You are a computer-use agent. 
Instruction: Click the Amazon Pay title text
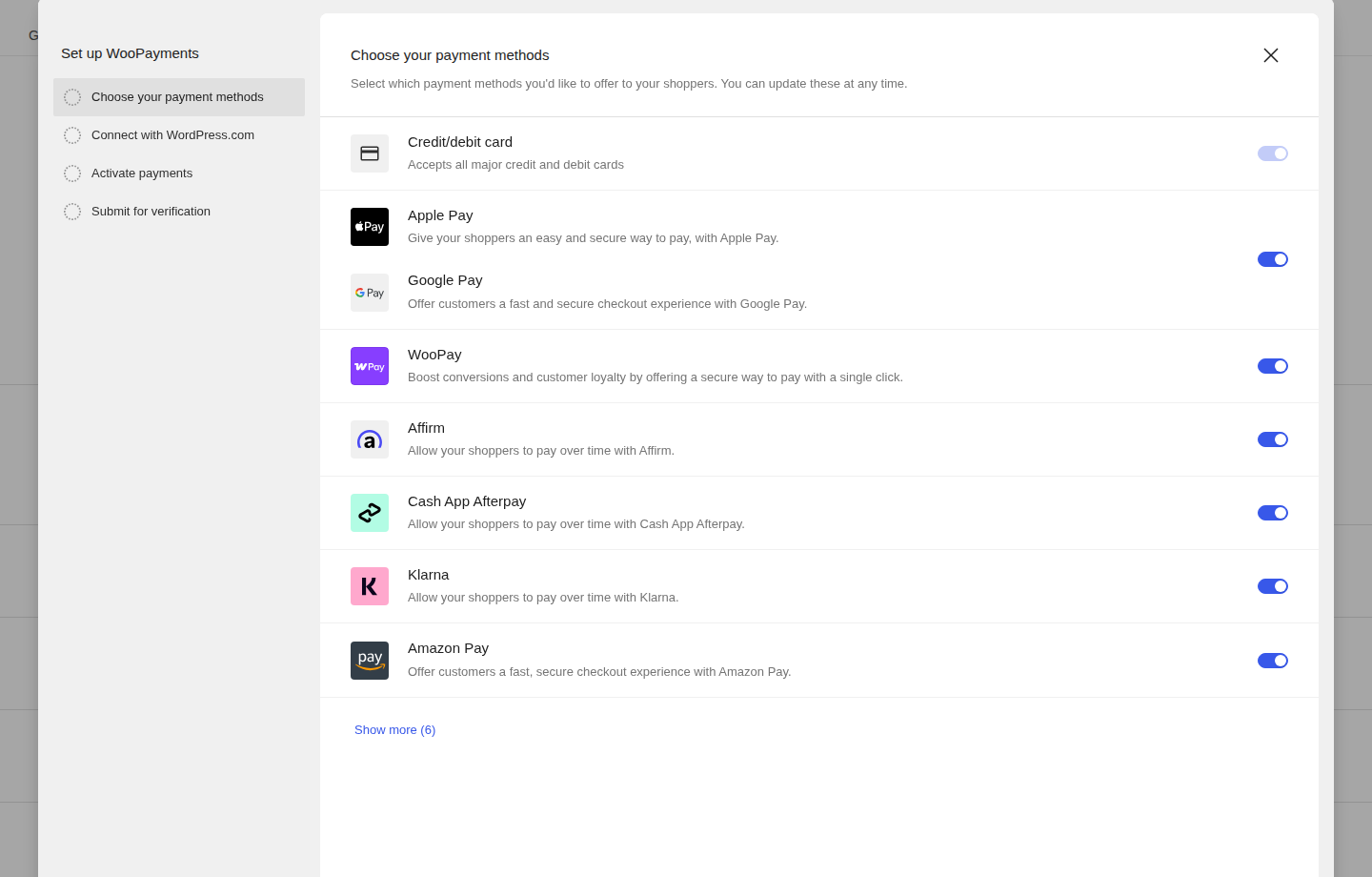pos(448,648)
